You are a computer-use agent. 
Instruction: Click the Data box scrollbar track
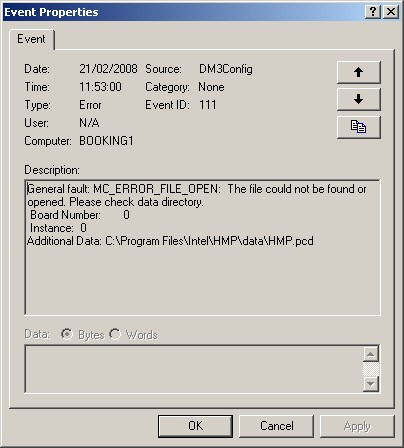[x=371, y=369]
